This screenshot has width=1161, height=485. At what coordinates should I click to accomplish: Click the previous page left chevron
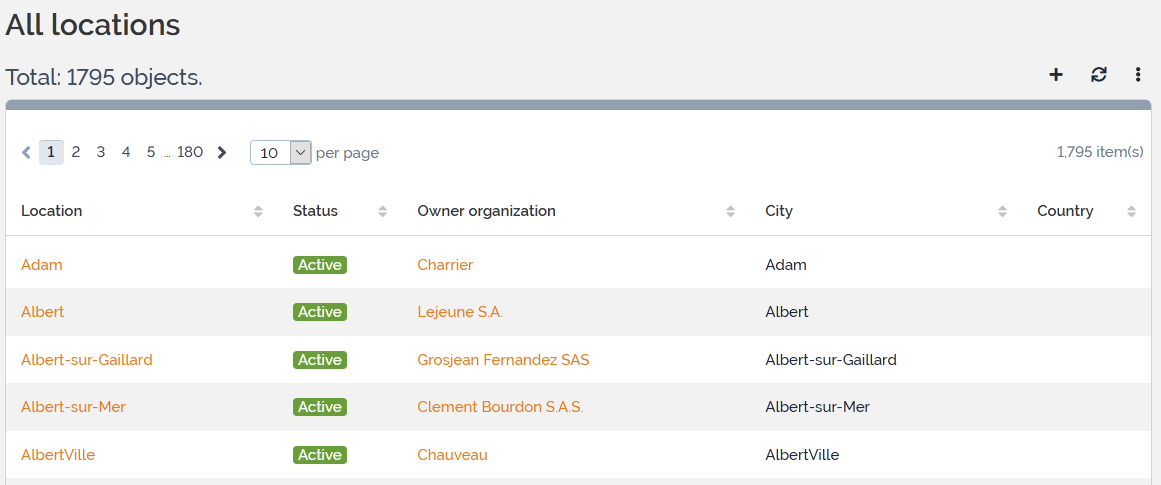(x=27, y=153)
